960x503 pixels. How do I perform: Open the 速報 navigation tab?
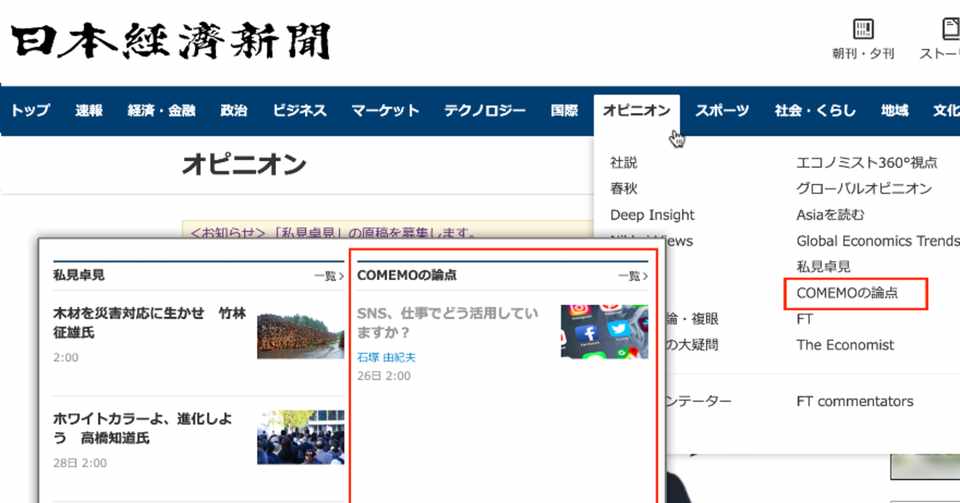click(89, 111)
